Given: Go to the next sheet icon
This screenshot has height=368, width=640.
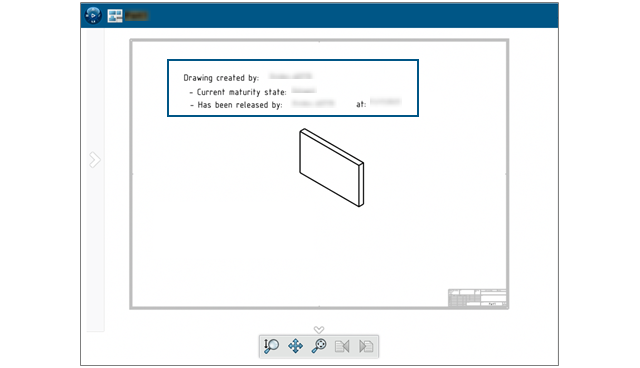Looking at the screenshot, I should [x=366, y=346].
